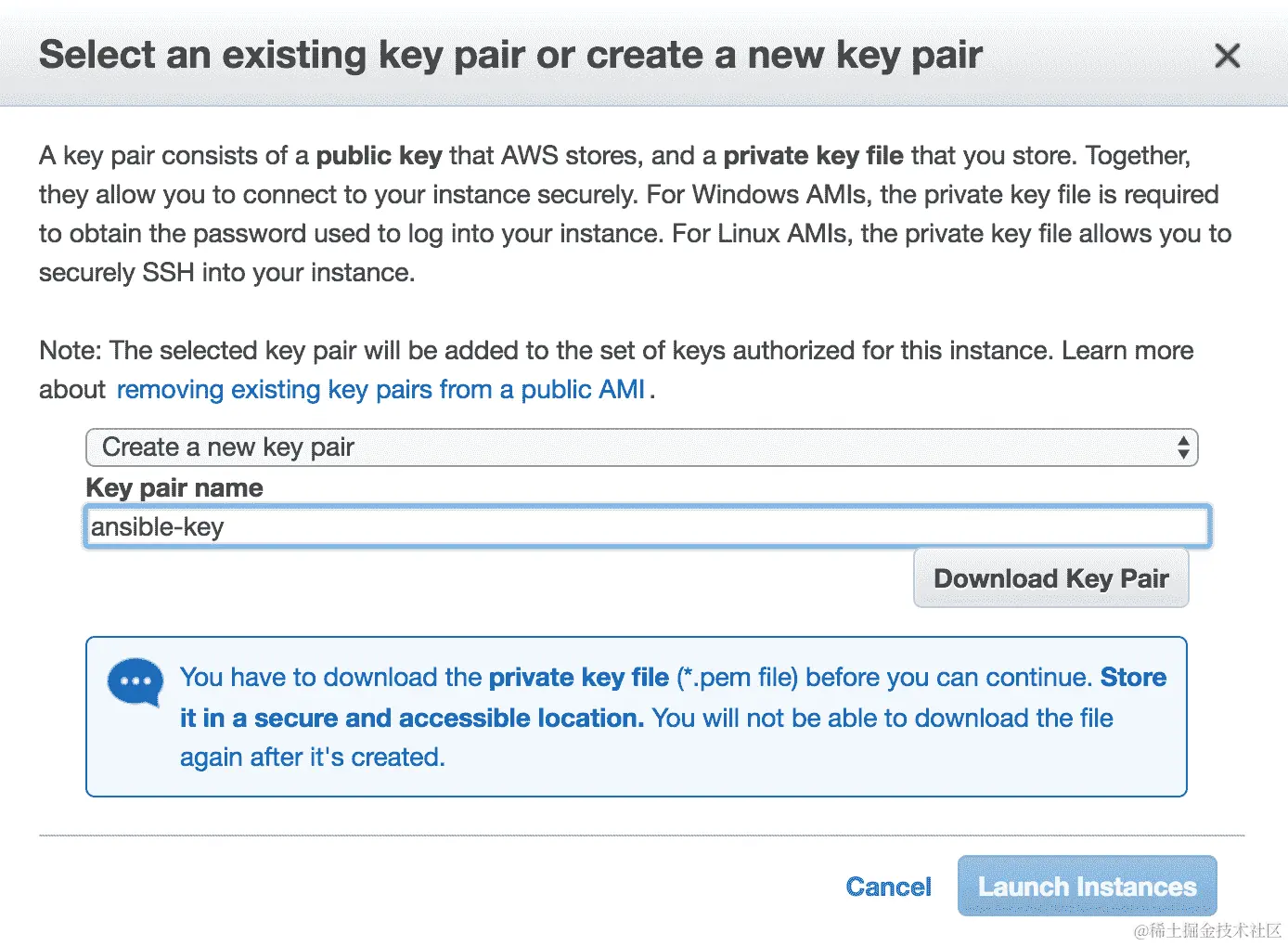This screenshot has height=946, width=1288.
Task: Click the "(*.pem file)" text in notice
Action: (x=737, y=678)
